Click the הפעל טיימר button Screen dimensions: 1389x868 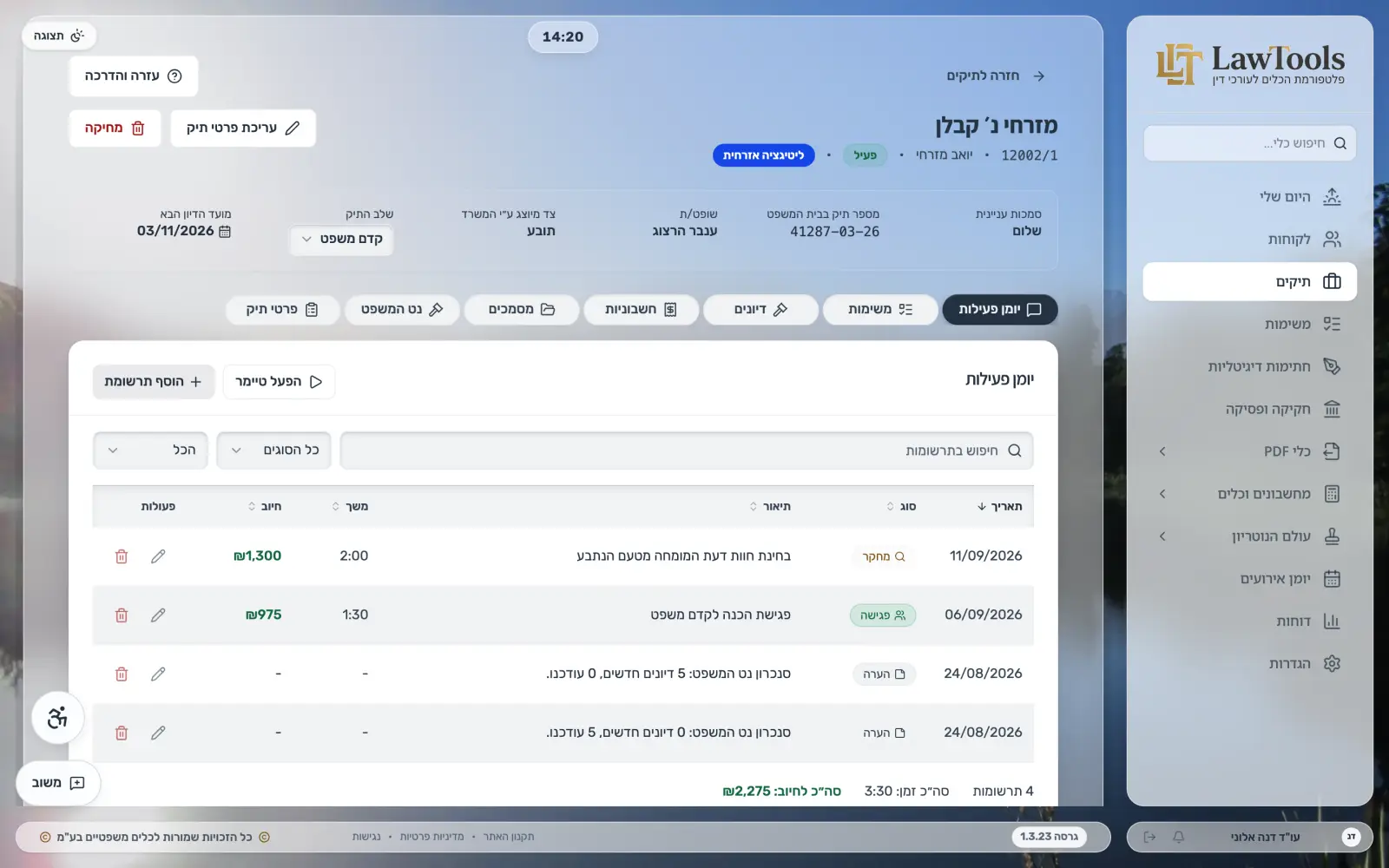coord(279,382)
